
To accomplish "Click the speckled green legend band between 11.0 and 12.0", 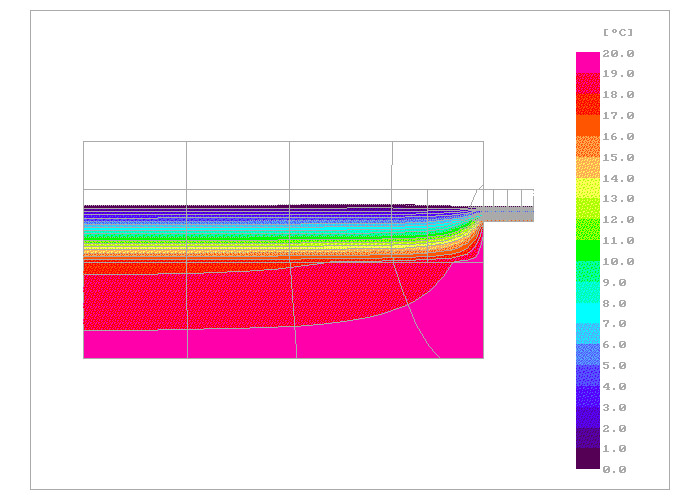I will point(588,230).
